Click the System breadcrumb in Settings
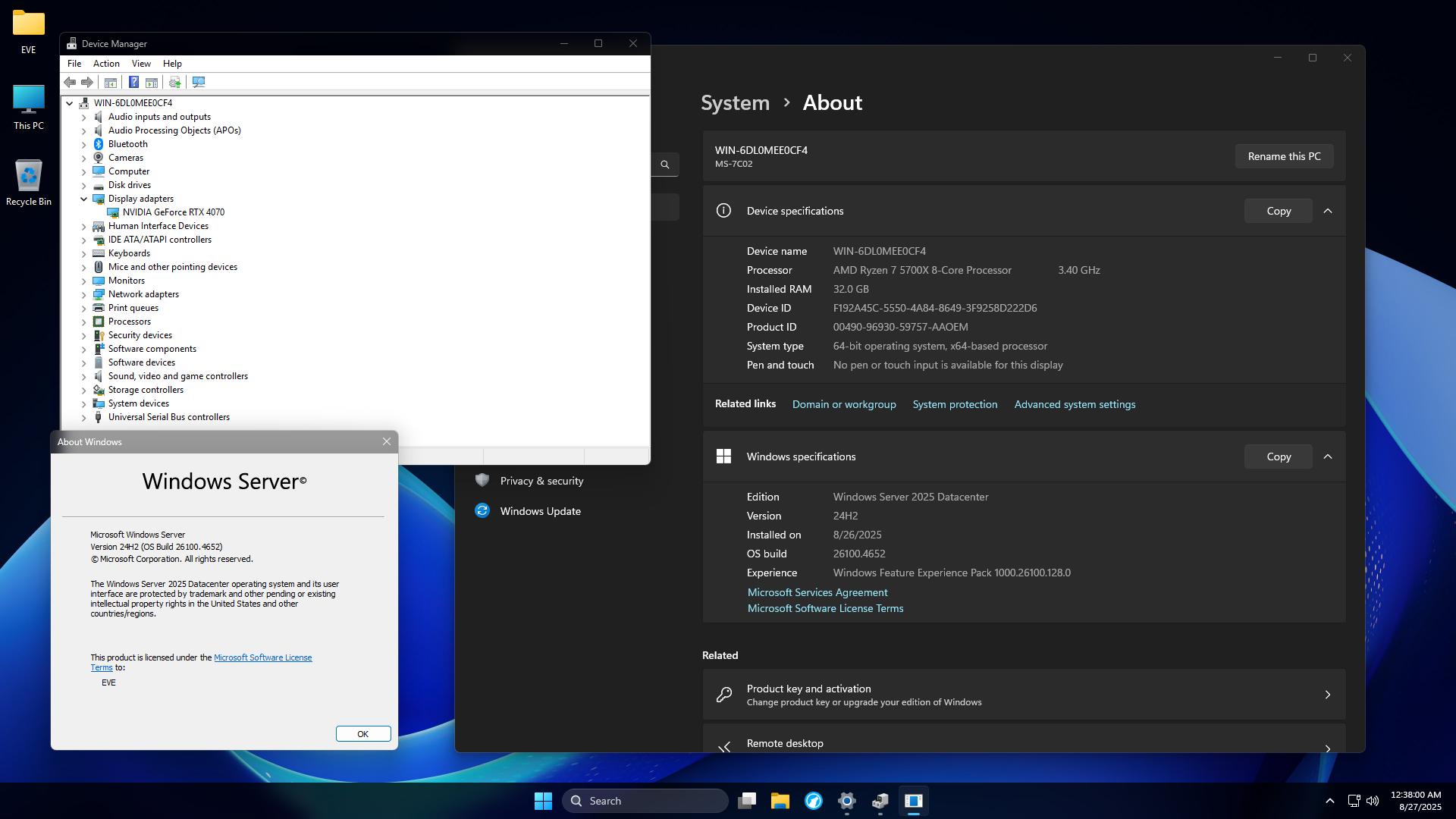This screenshot has width=1456, height=819. click(735, 102)
